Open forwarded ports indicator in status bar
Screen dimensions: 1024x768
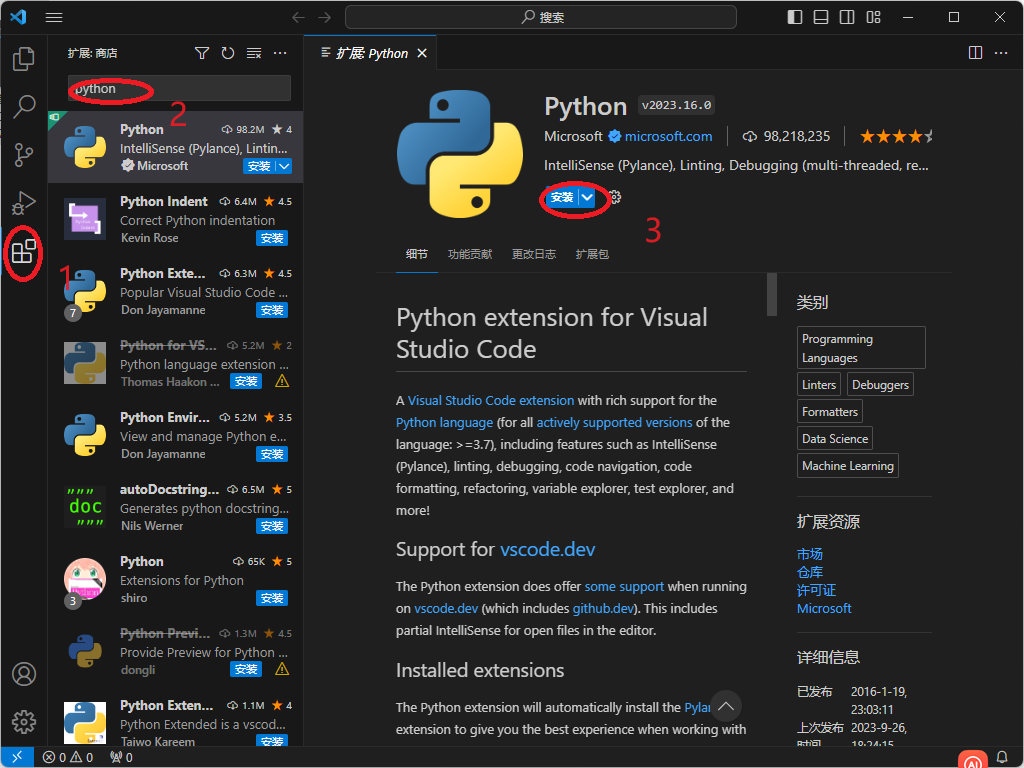click(121, 758)
